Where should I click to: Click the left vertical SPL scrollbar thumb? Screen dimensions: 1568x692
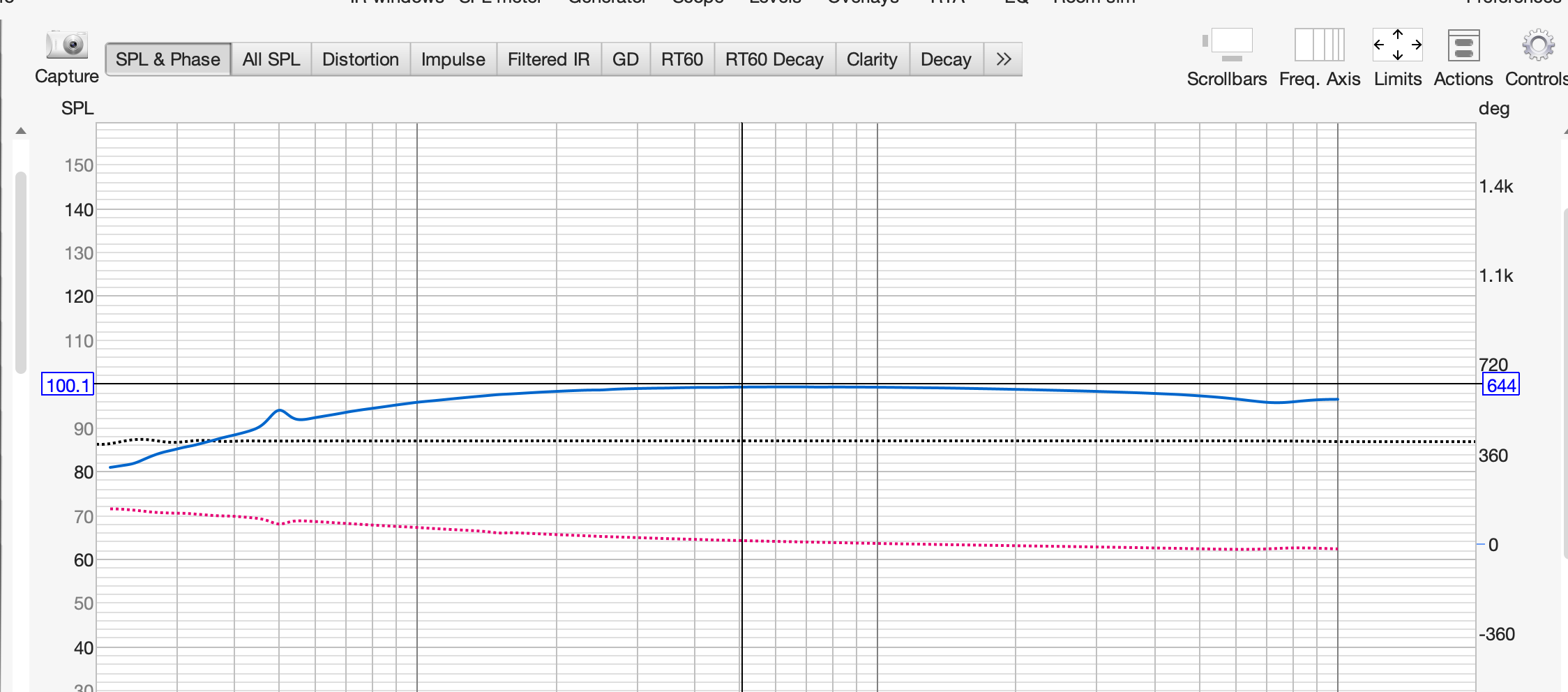[21, 272]
